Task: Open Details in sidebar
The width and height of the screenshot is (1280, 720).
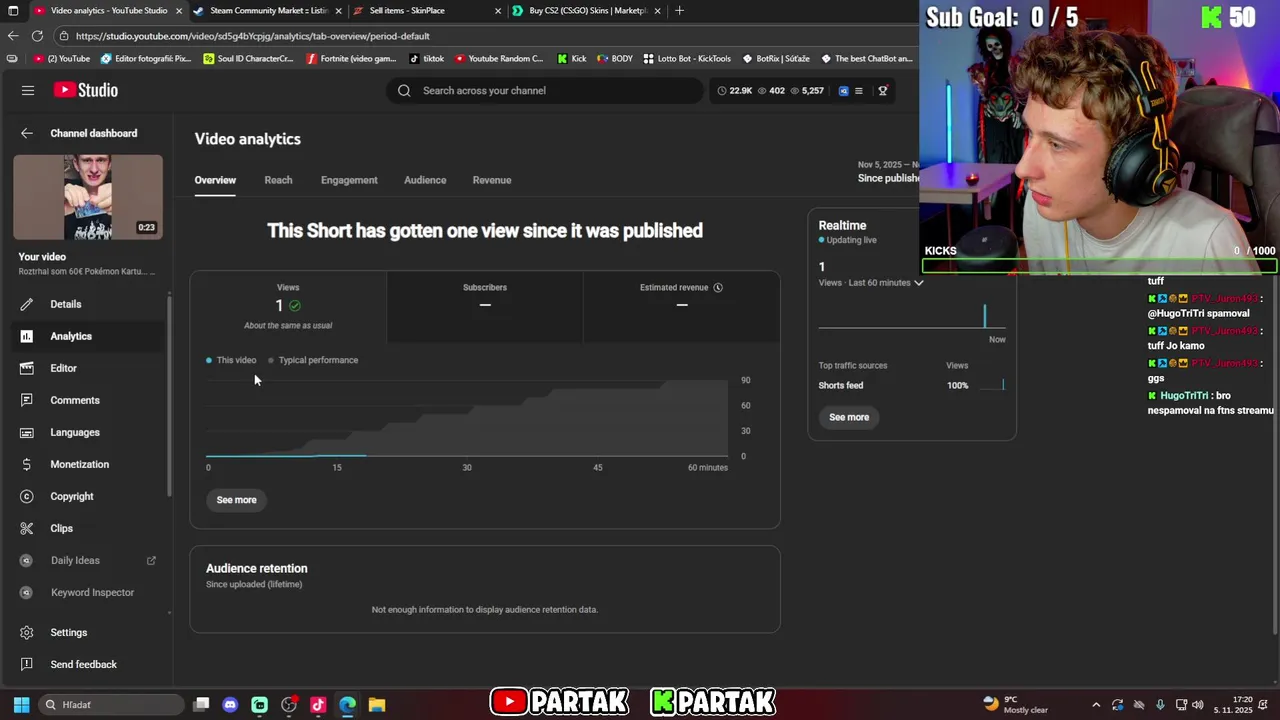Action: click(88, 304)
